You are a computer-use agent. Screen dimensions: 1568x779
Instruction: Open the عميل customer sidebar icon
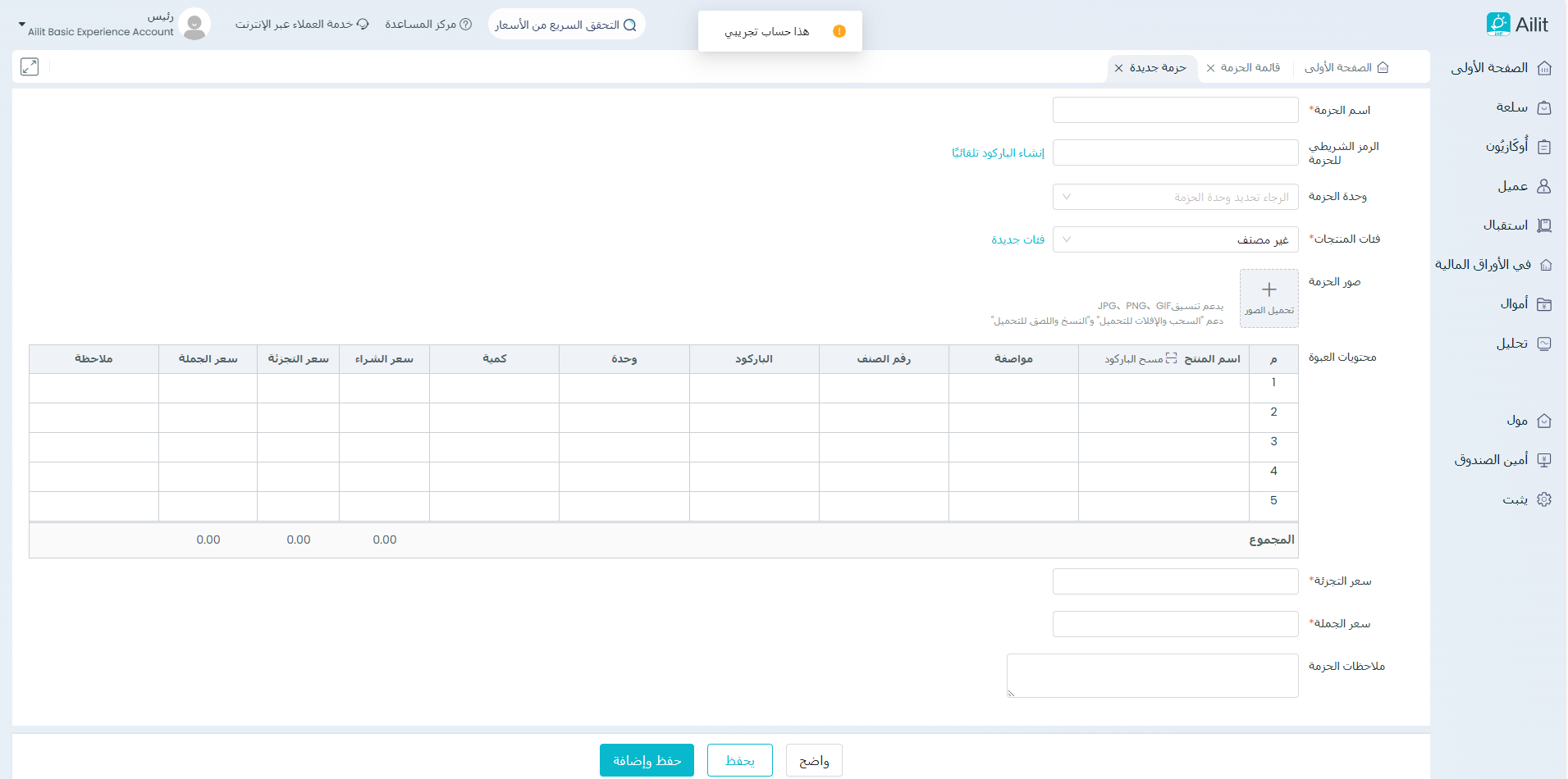(x=1543, y=186)
